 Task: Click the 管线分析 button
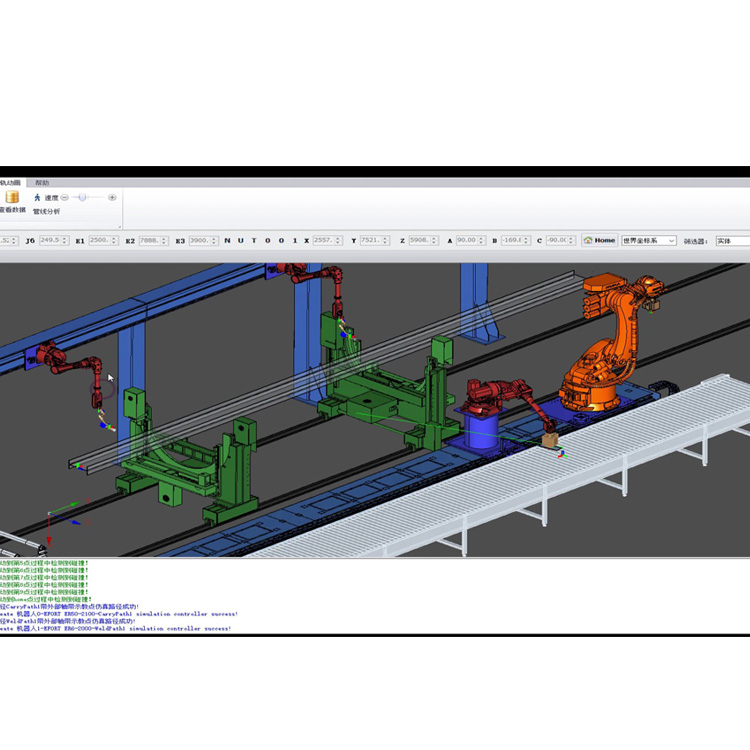tap(46, 212)
